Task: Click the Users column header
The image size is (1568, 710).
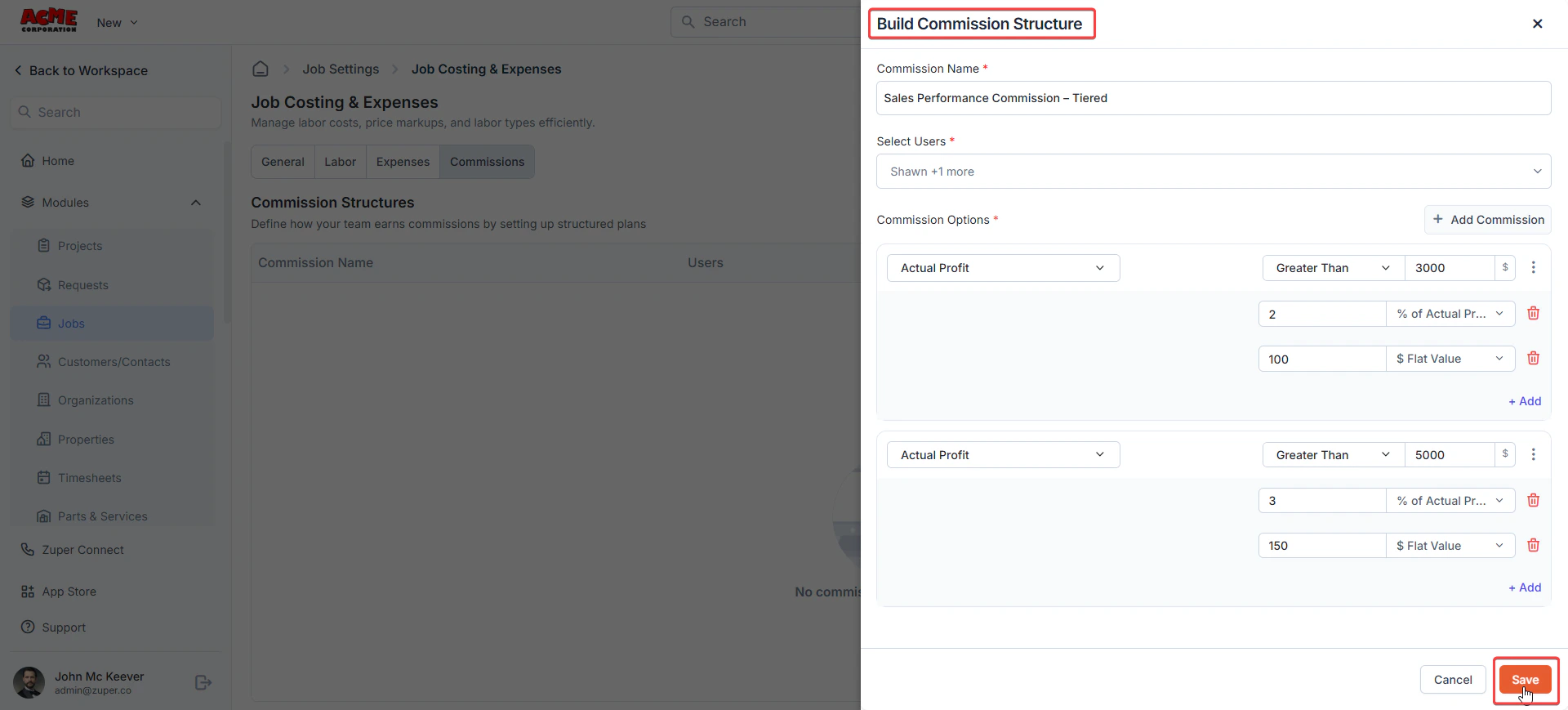Action: tap(705, 263)
